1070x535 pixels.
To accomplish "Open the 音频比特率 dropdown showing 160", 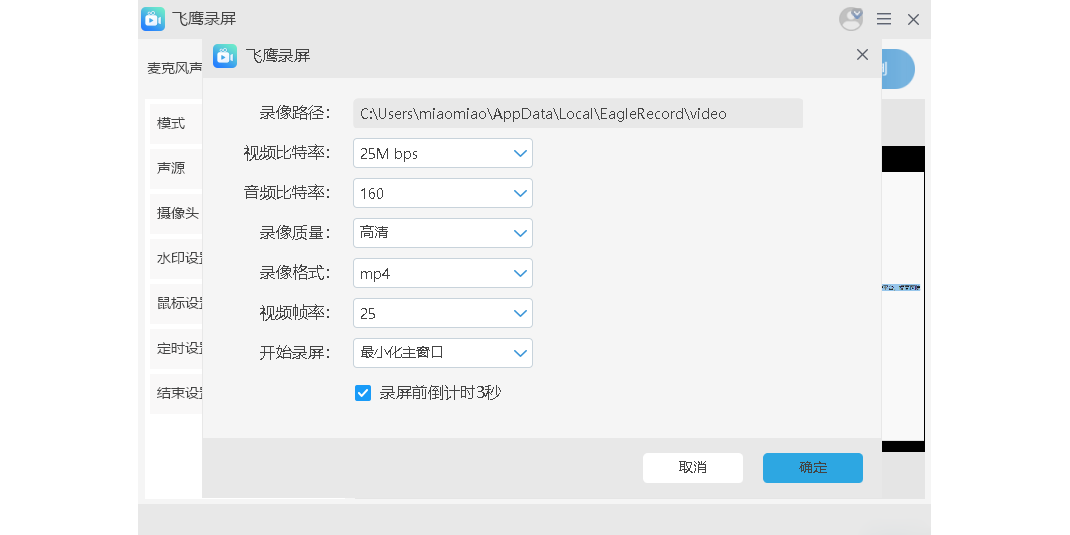I will 443,193.
